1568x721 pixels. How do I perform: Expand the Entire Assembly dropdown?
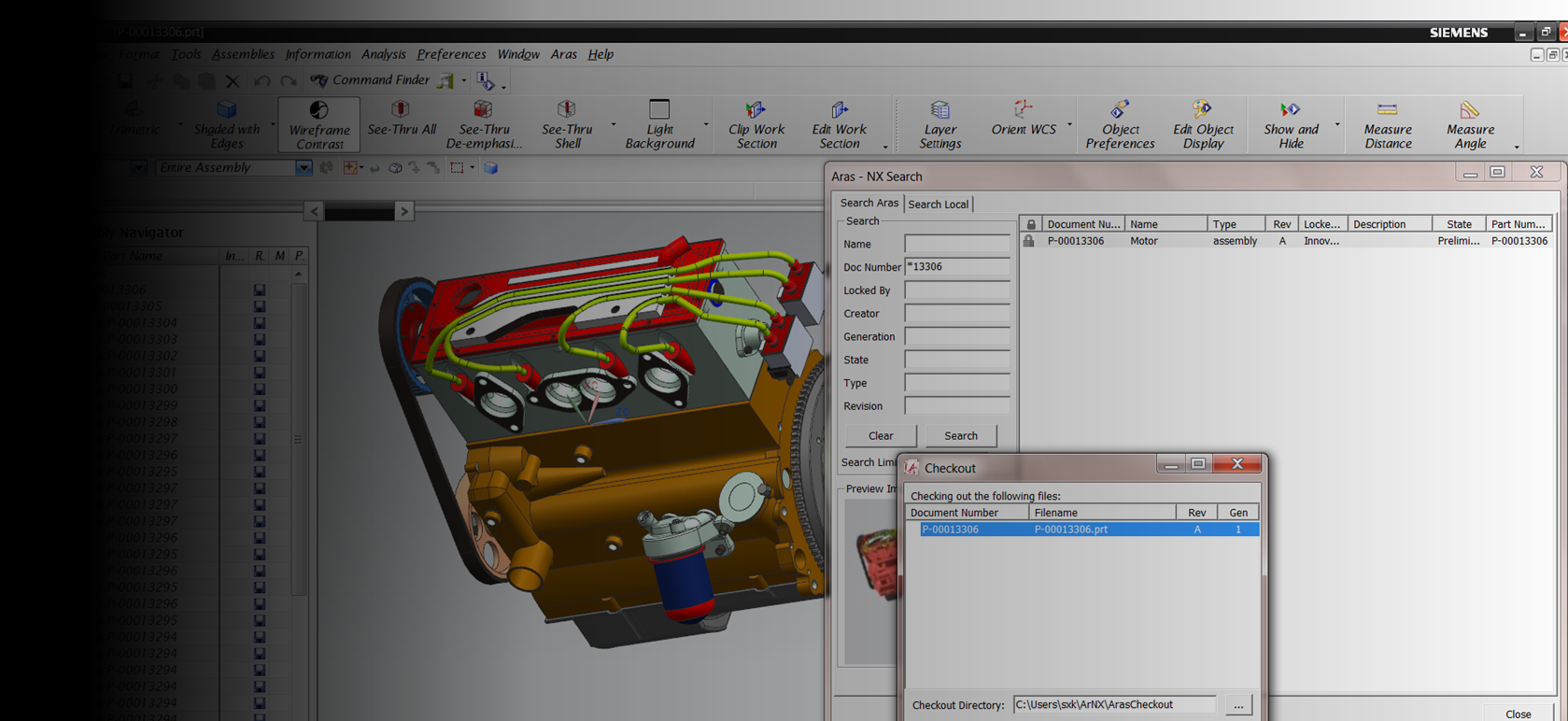coord(304,168)
